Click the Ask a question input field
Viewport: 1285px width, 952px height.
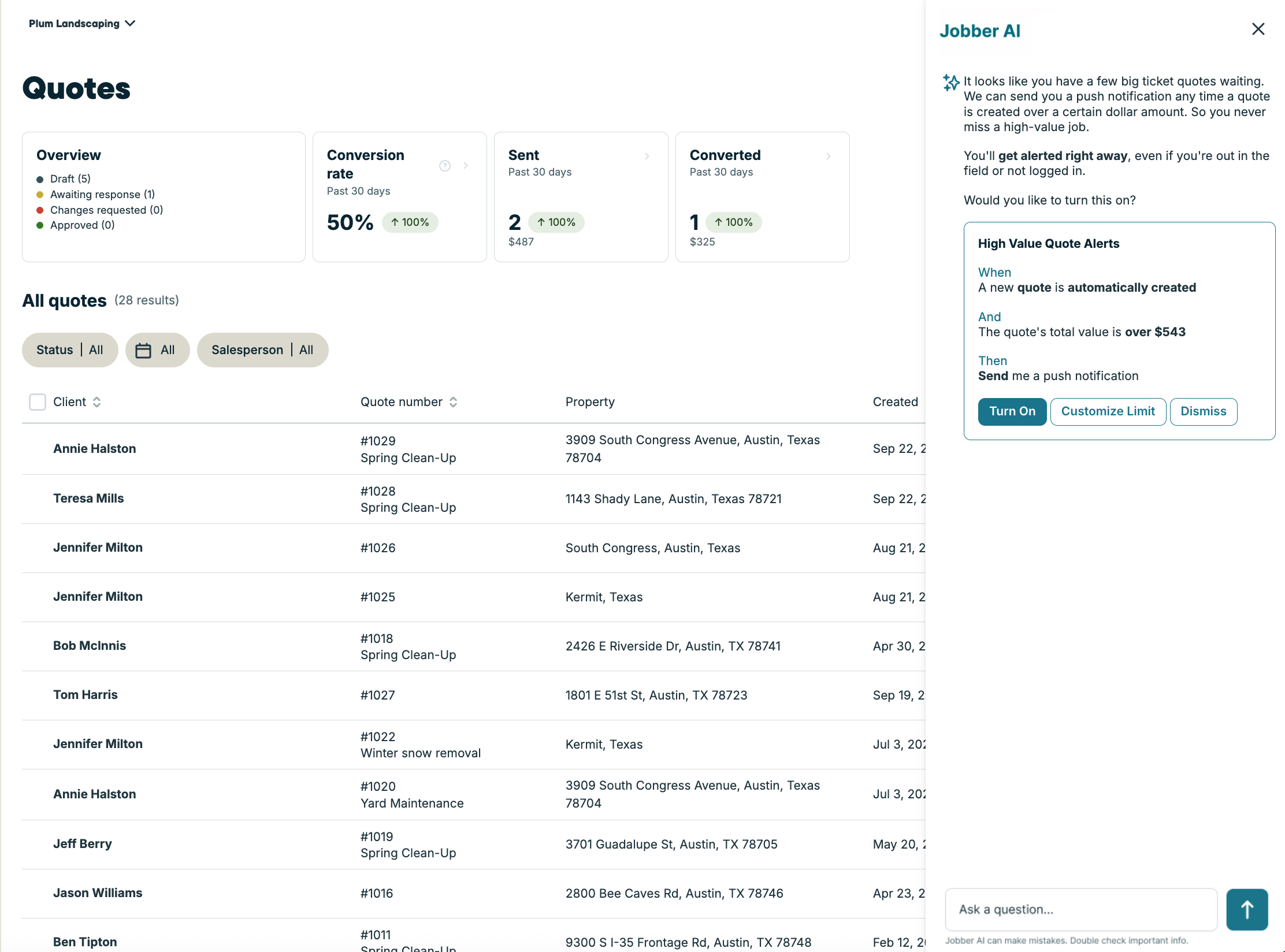coord(1080,909)
